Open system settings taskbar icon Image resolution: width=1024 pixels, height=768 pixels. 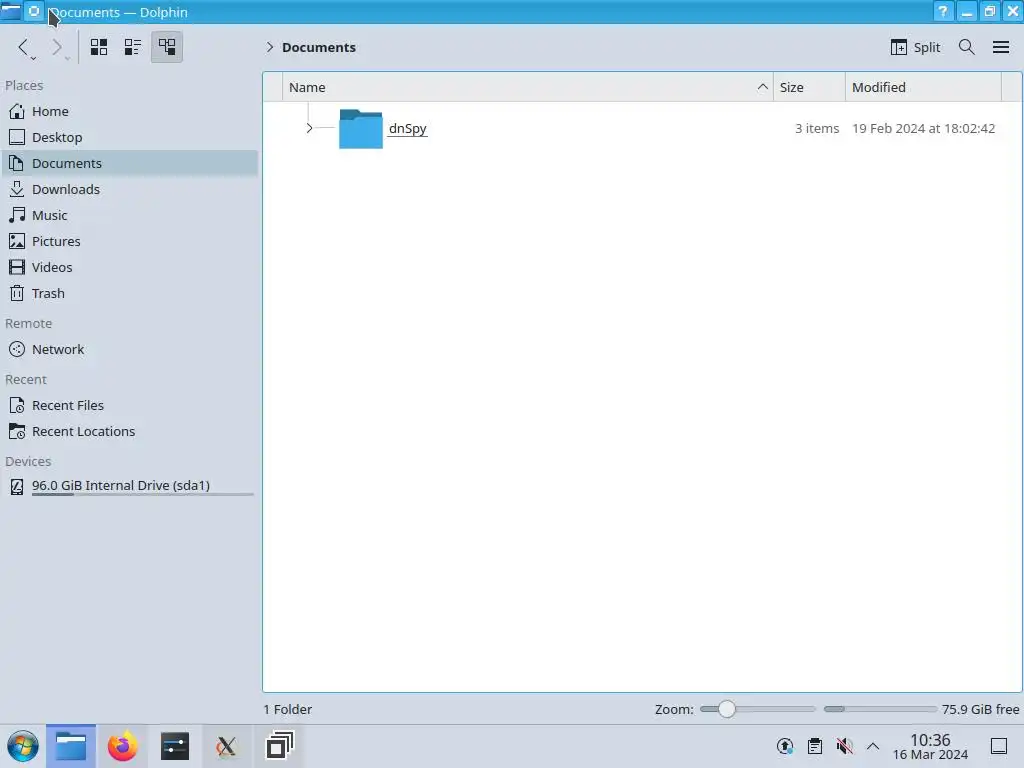(174, 746)
